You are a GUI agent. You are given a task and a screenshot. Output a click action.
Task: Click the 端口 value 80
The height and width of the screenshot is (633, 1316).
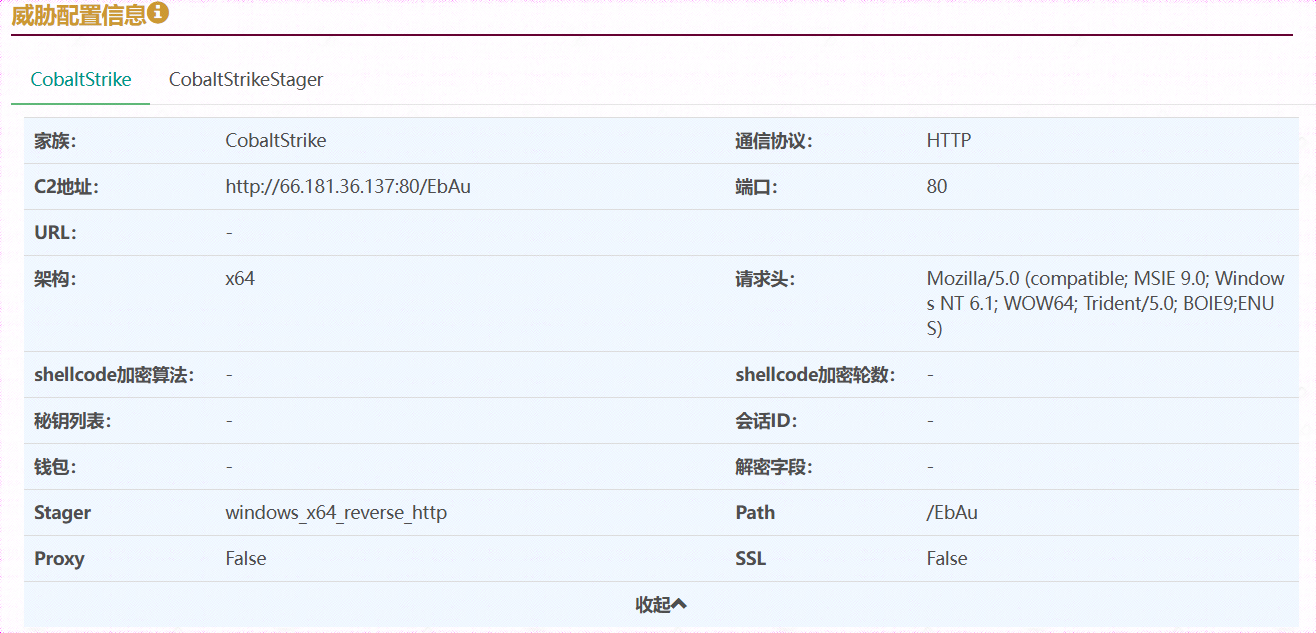click(937, 187)
